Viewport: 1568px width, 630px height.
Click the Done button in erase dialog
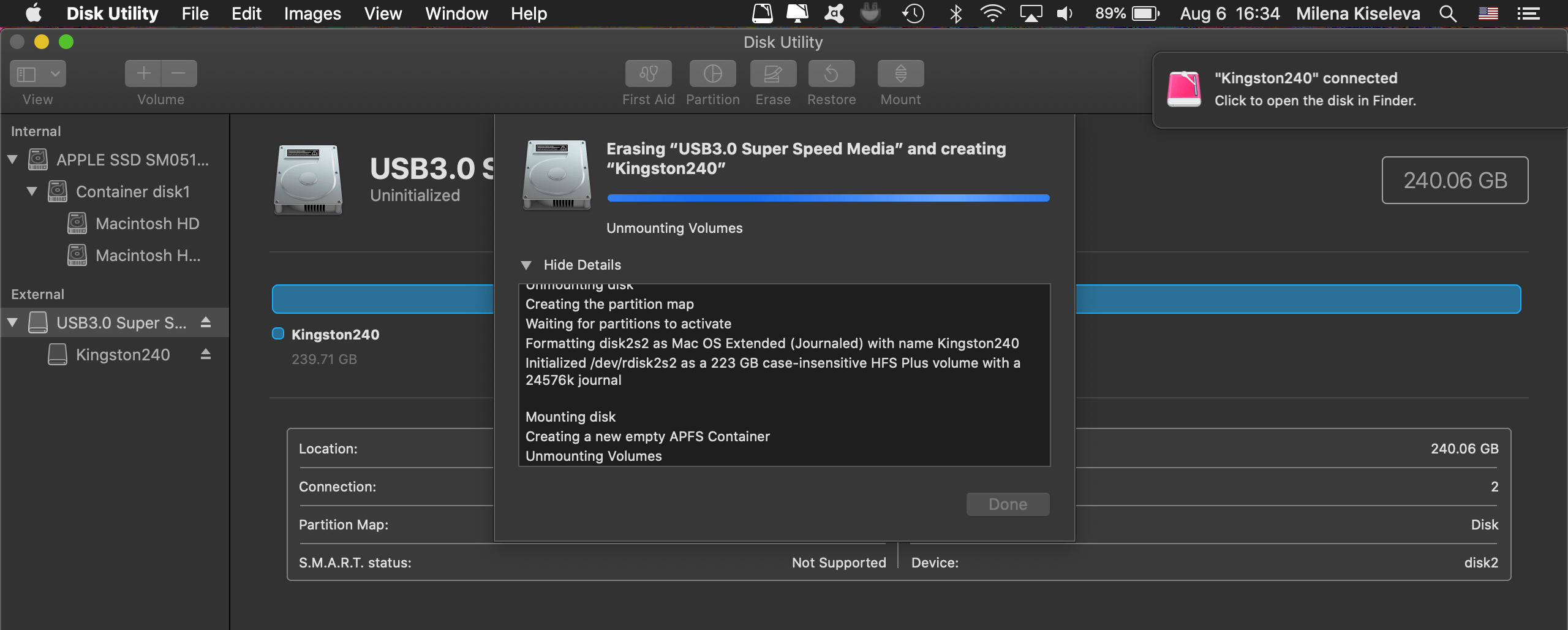pos(1008,504)
